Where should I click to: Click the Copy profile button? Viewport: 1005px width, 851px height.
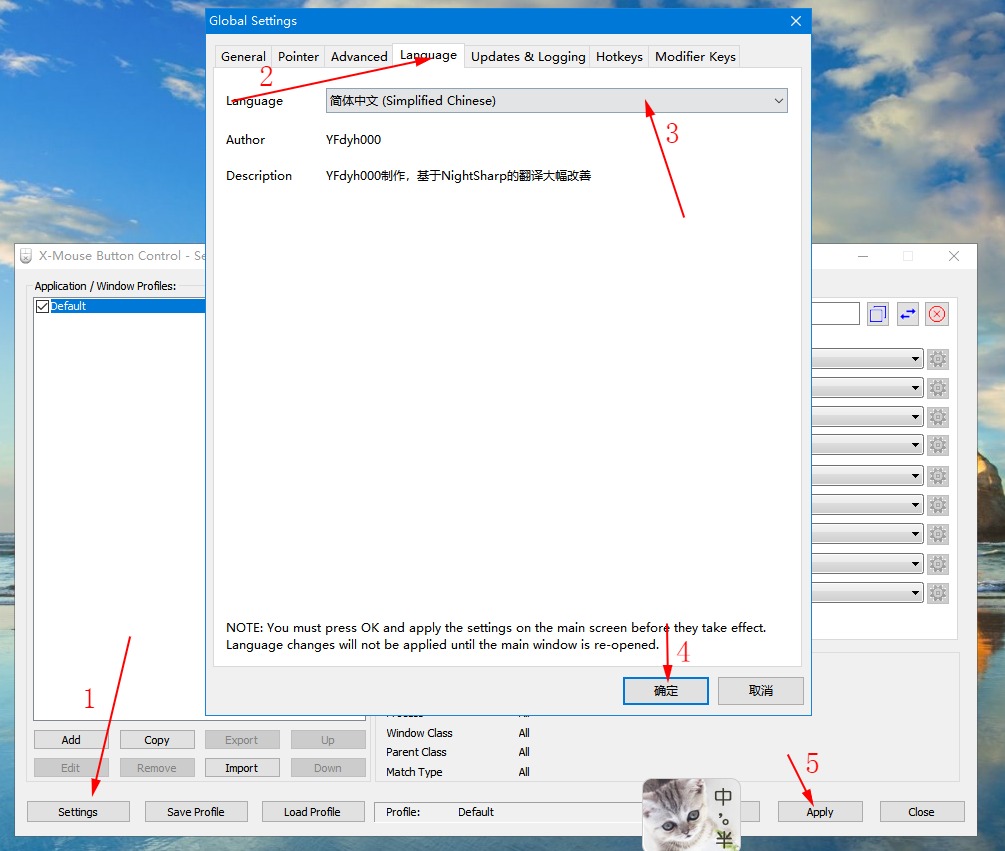(157, 739)
